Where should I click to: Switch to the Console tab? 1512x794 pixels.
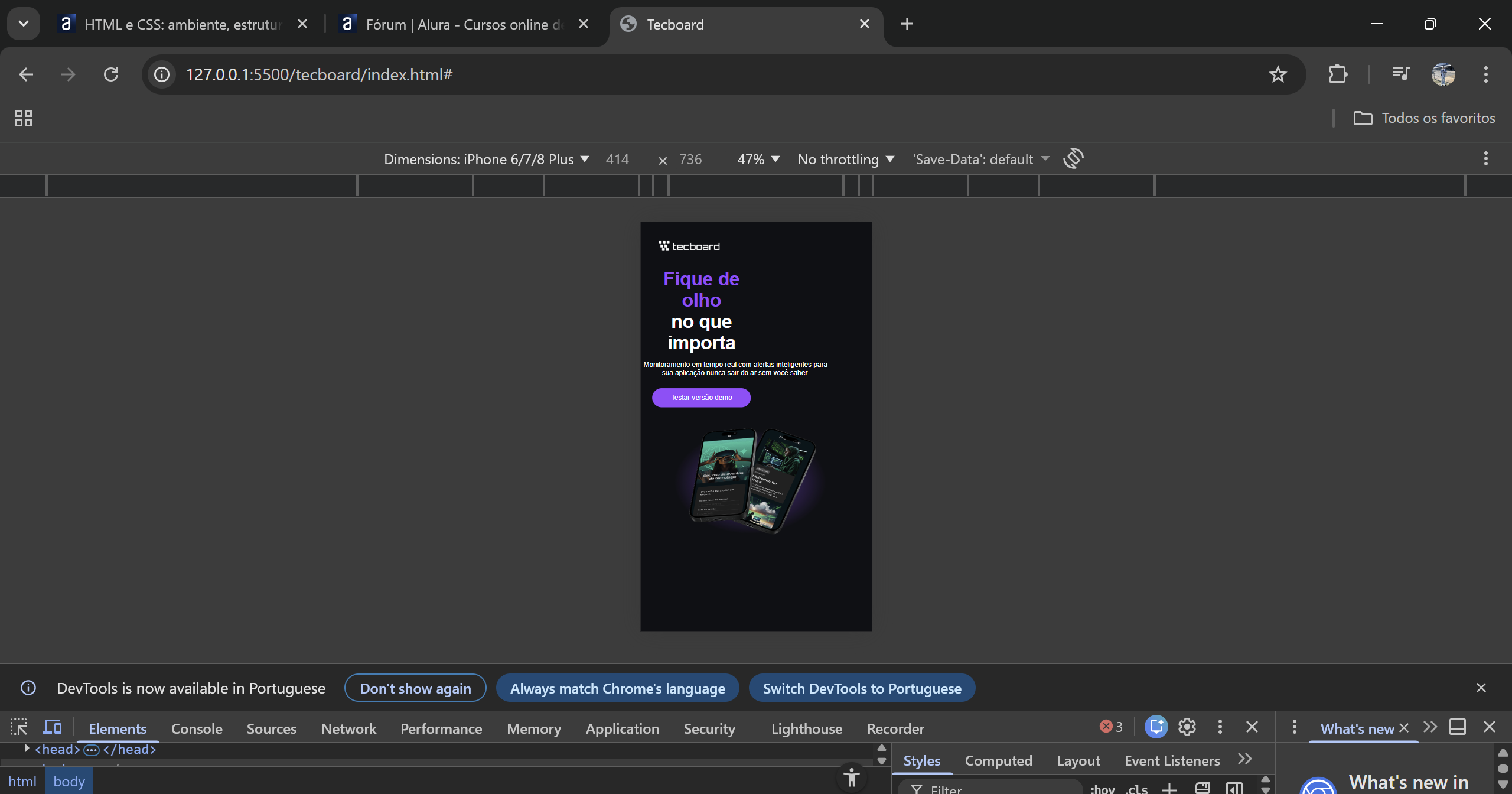[197, 728]
